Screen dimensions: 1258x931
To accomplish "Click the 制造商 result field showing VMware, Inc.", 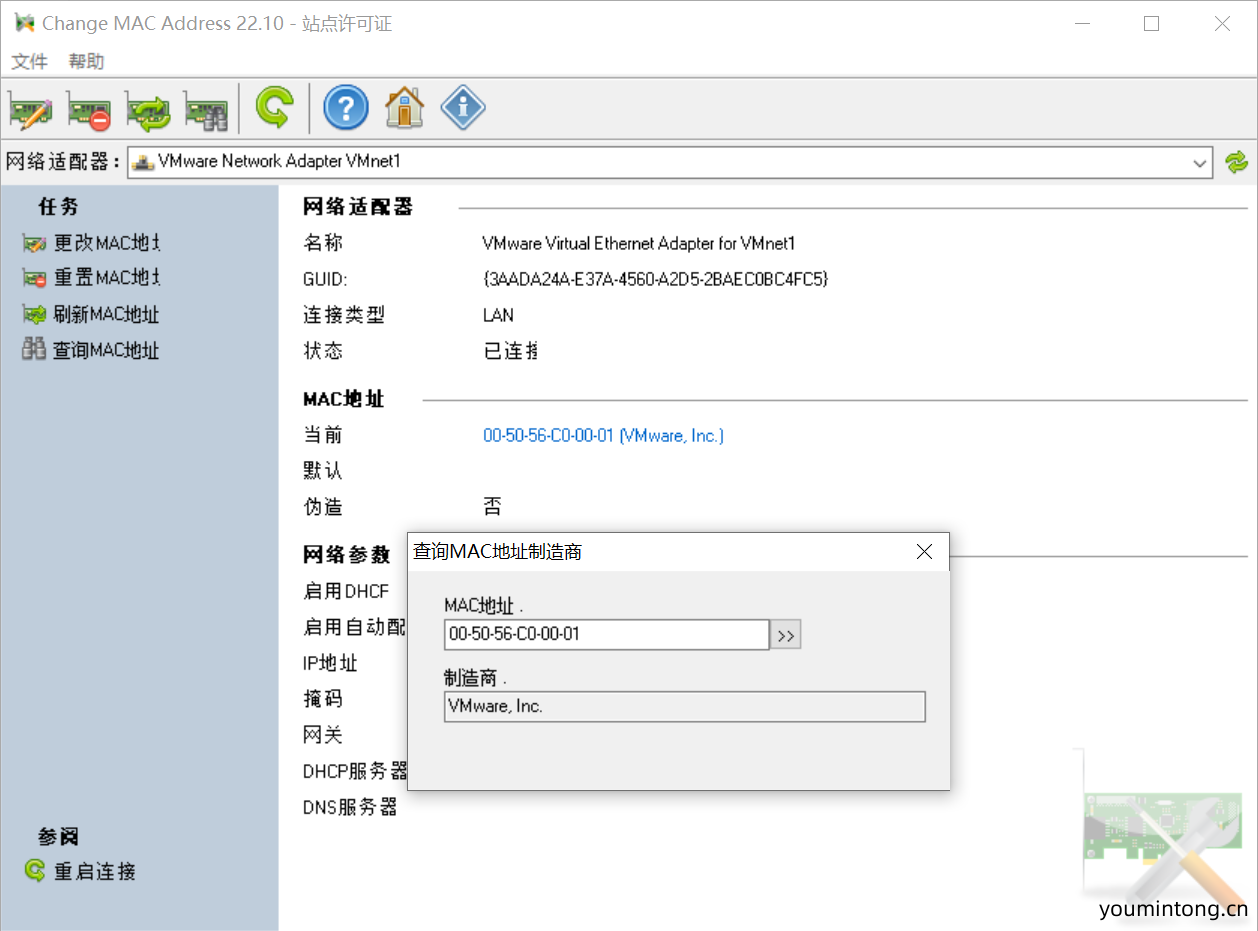I will (x=685, y=707).
